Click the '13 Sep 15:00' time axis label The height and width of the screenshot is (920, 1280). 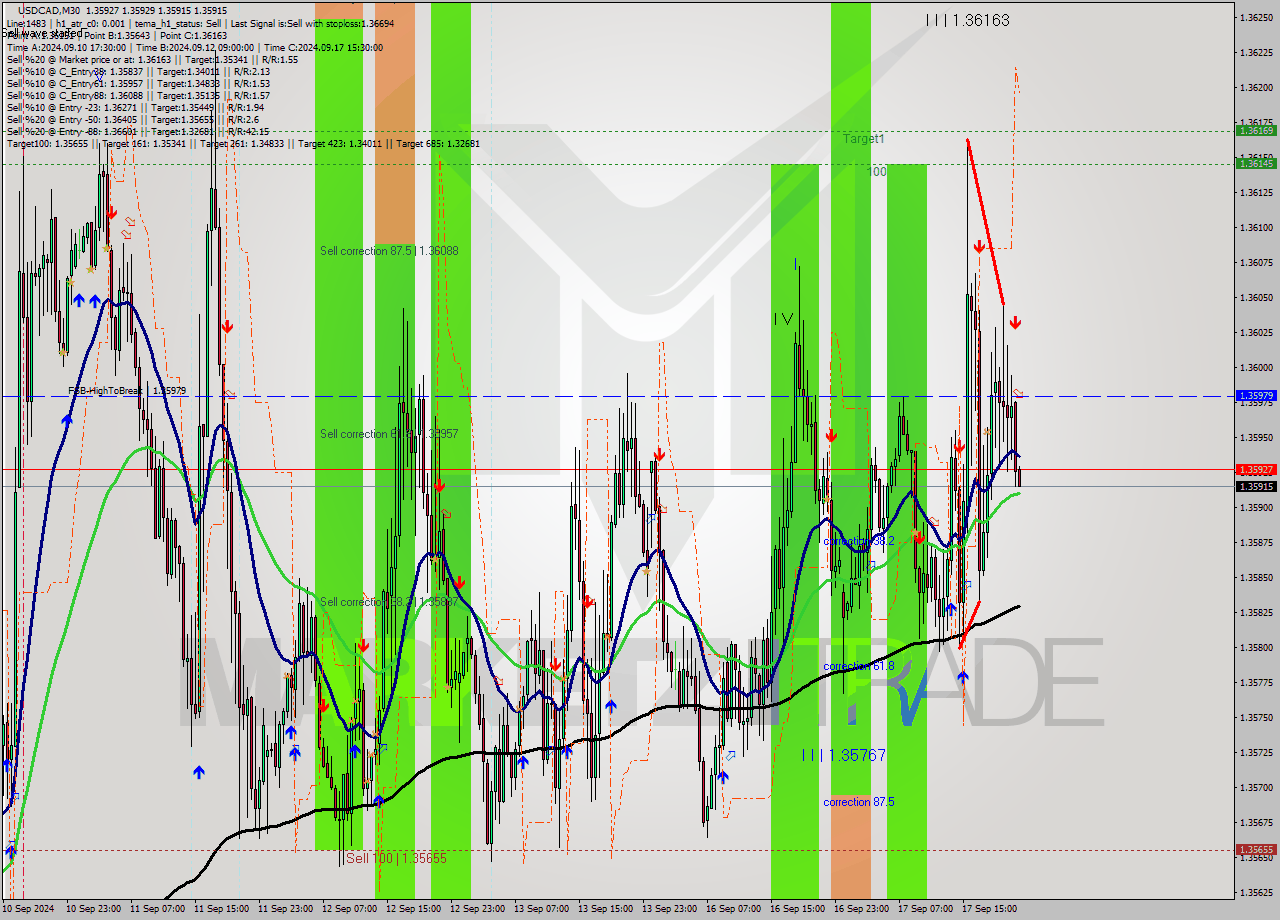(x=605, y=909)
